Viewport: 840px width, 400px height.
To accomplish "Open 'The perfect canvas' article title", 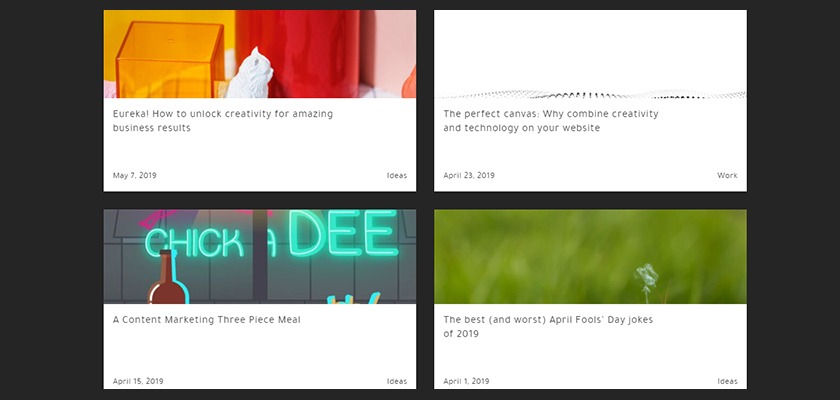I will [551, 121].
